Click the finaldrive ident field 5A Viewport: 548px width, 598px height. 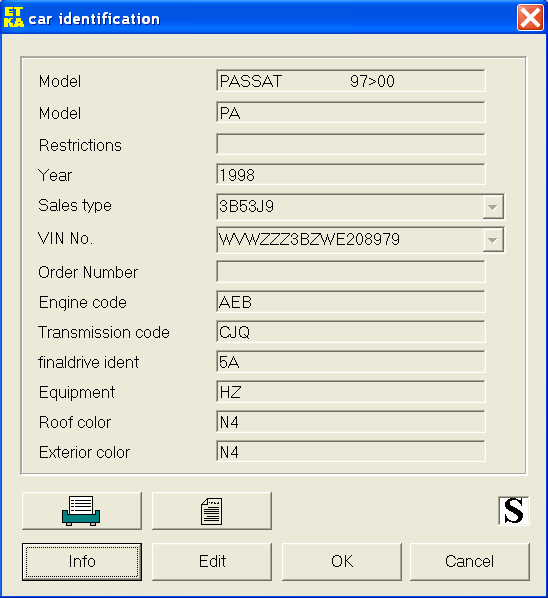pyautogui.click(x=351, y=362)
